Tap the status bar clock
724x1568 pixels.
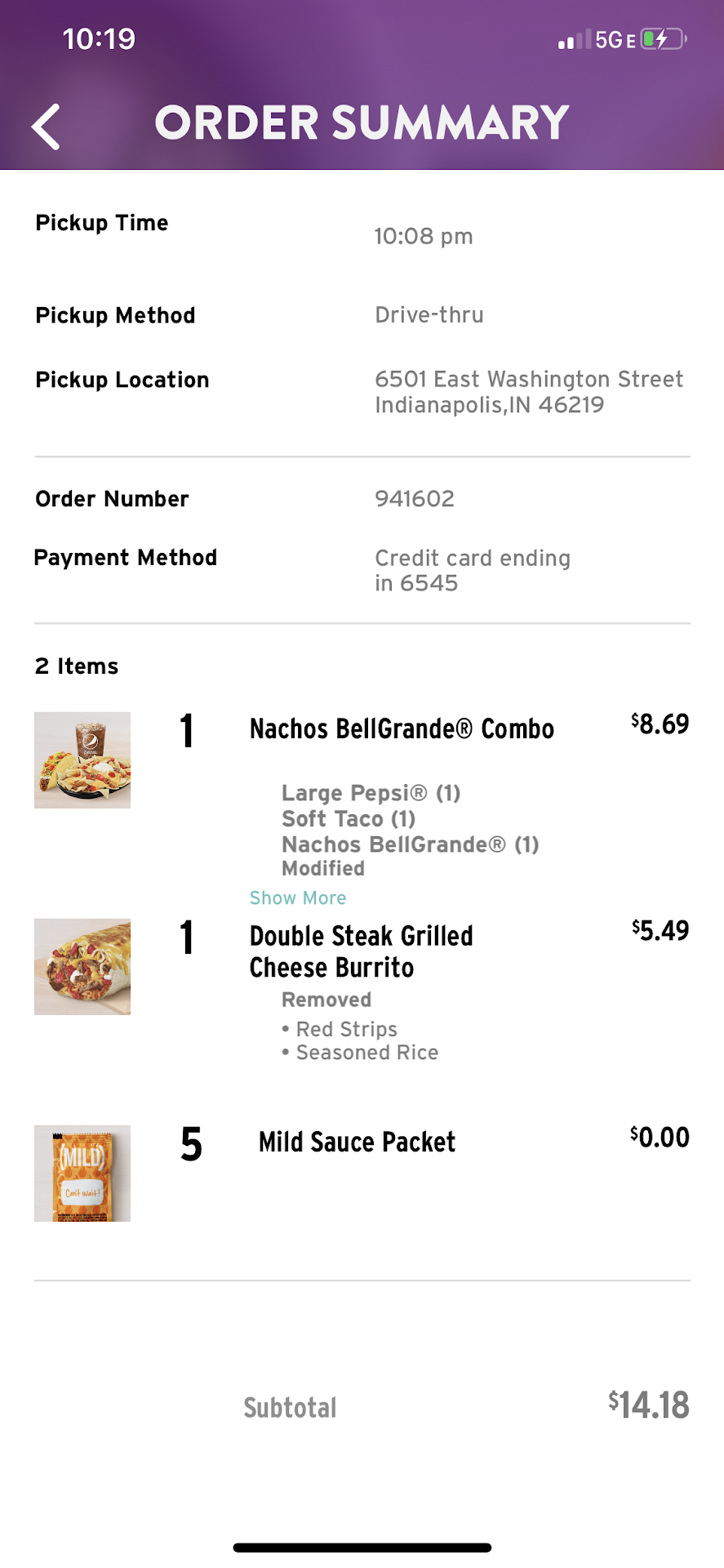coord(99,39)
